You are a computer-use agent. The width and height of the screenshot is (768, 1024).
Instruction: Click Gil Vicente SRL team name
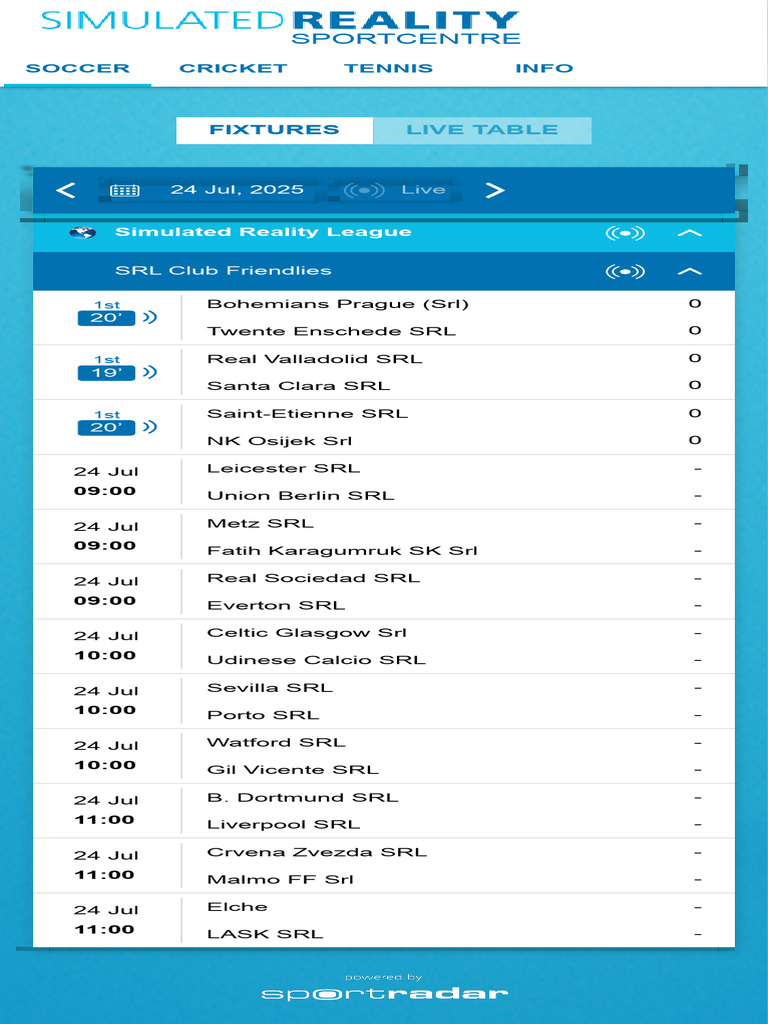(293, 770)
